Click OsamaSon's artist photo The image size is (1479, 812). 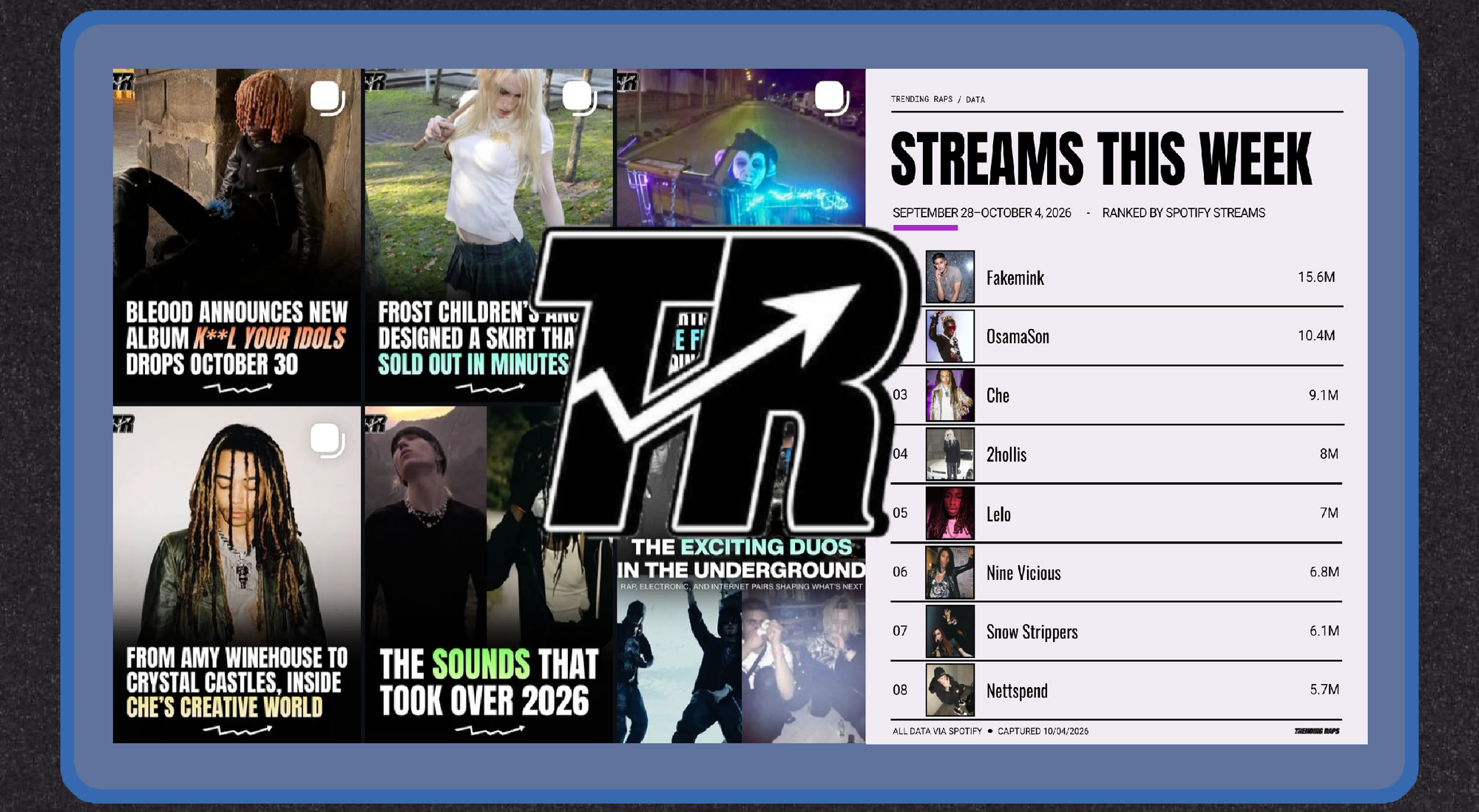(x=950, y=336)
